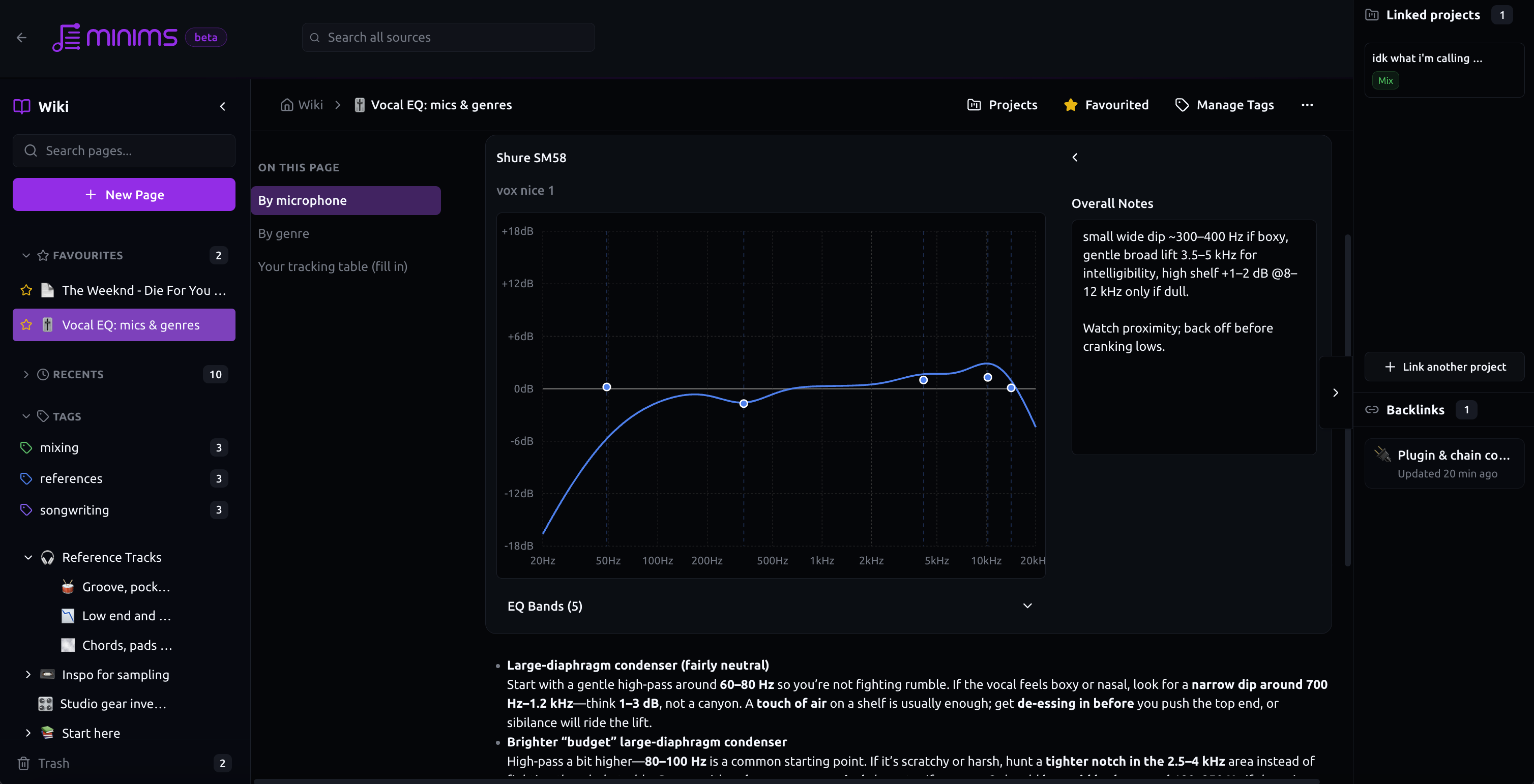Filter by the mixing tag
1534x784 pixels.
click(x=124, y=447)
